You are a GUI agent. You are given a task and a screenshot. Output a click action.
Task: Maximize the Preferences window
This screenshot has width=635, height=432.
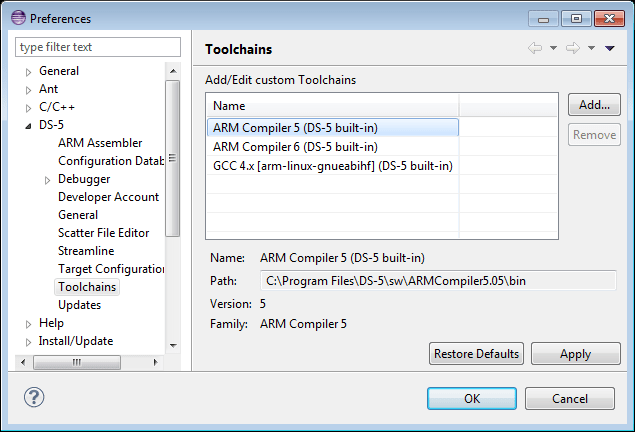(576, 19)
